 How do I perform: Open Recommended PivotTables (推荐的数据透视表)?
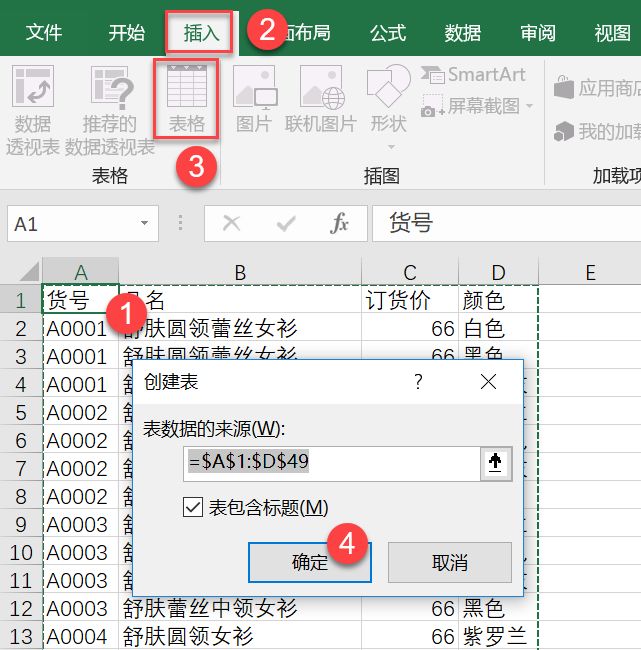(108, 110)
